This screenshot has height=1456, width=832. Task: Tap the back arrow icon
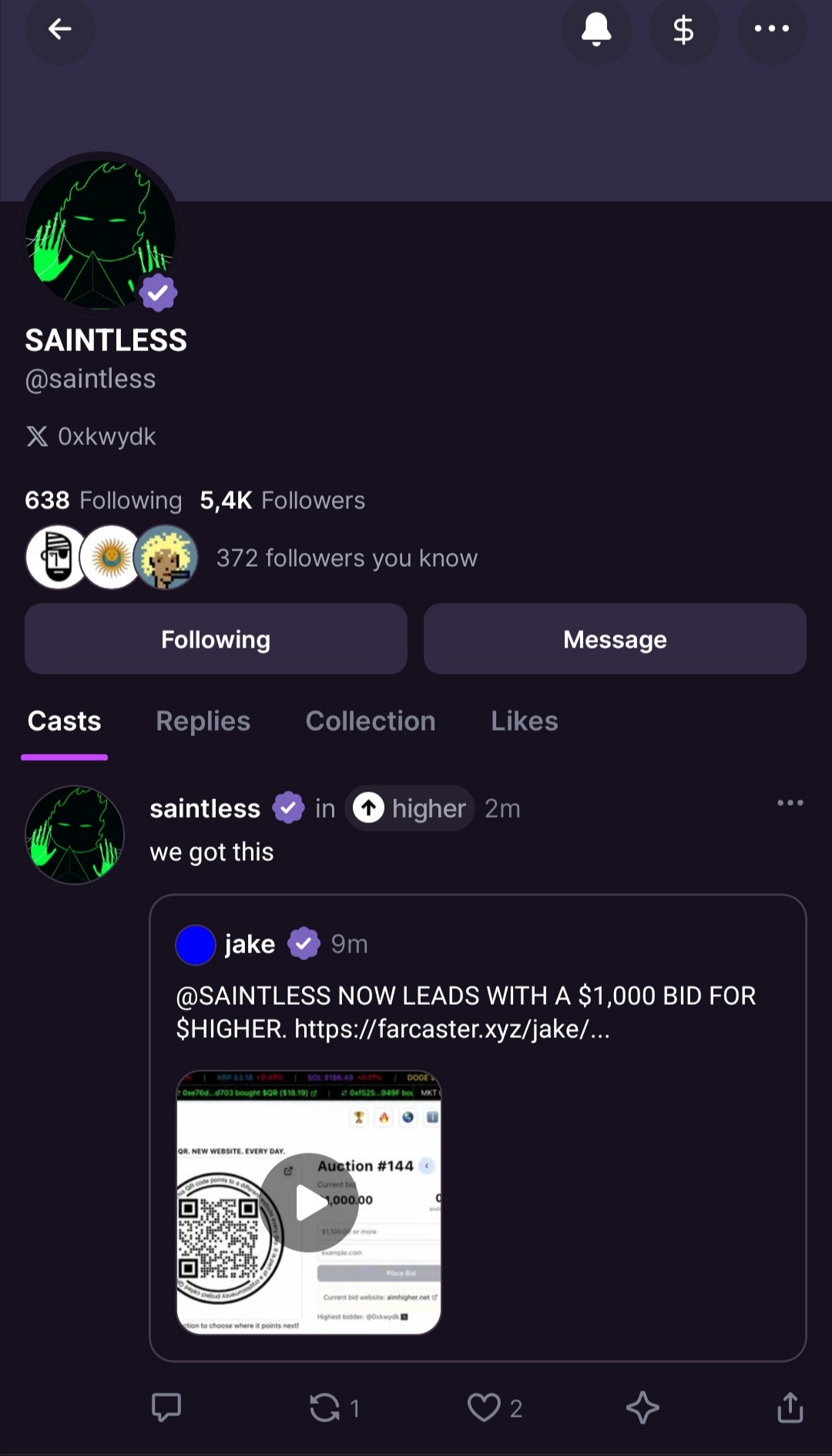(x=59, y=29)
